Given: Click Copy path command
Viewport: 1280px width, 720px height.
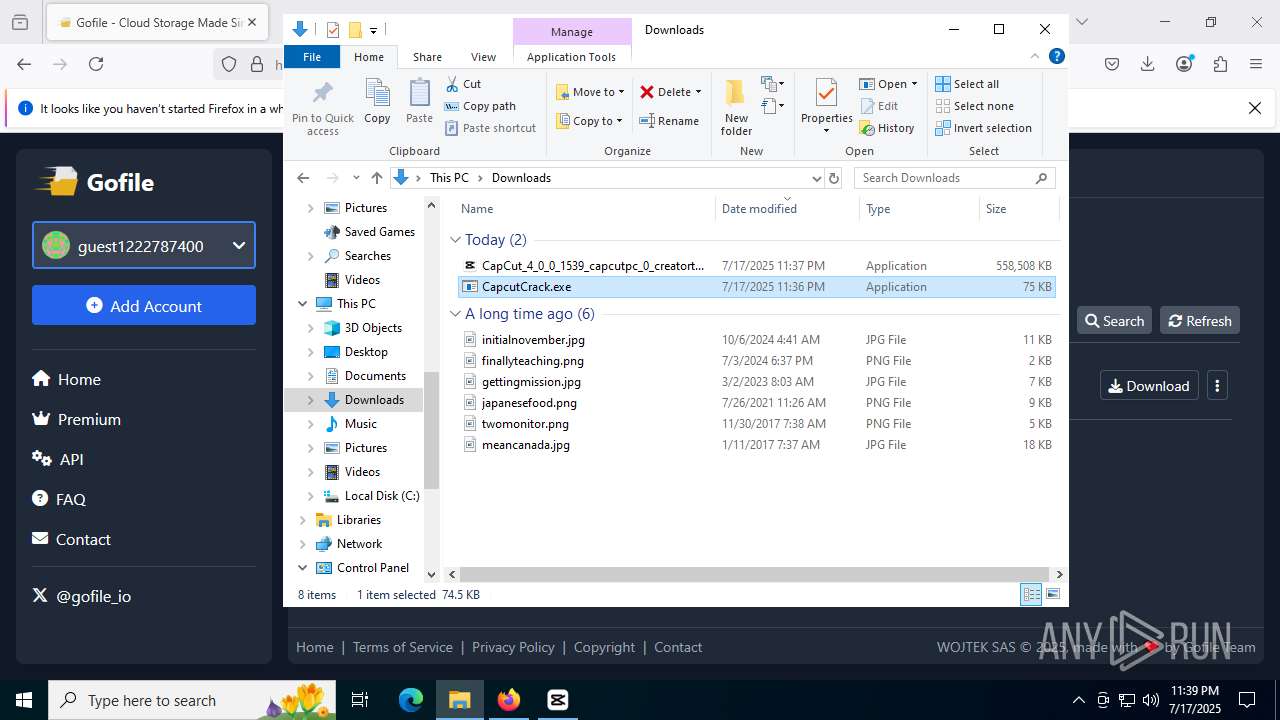Looking at the screenshot, I should [480, 106].
